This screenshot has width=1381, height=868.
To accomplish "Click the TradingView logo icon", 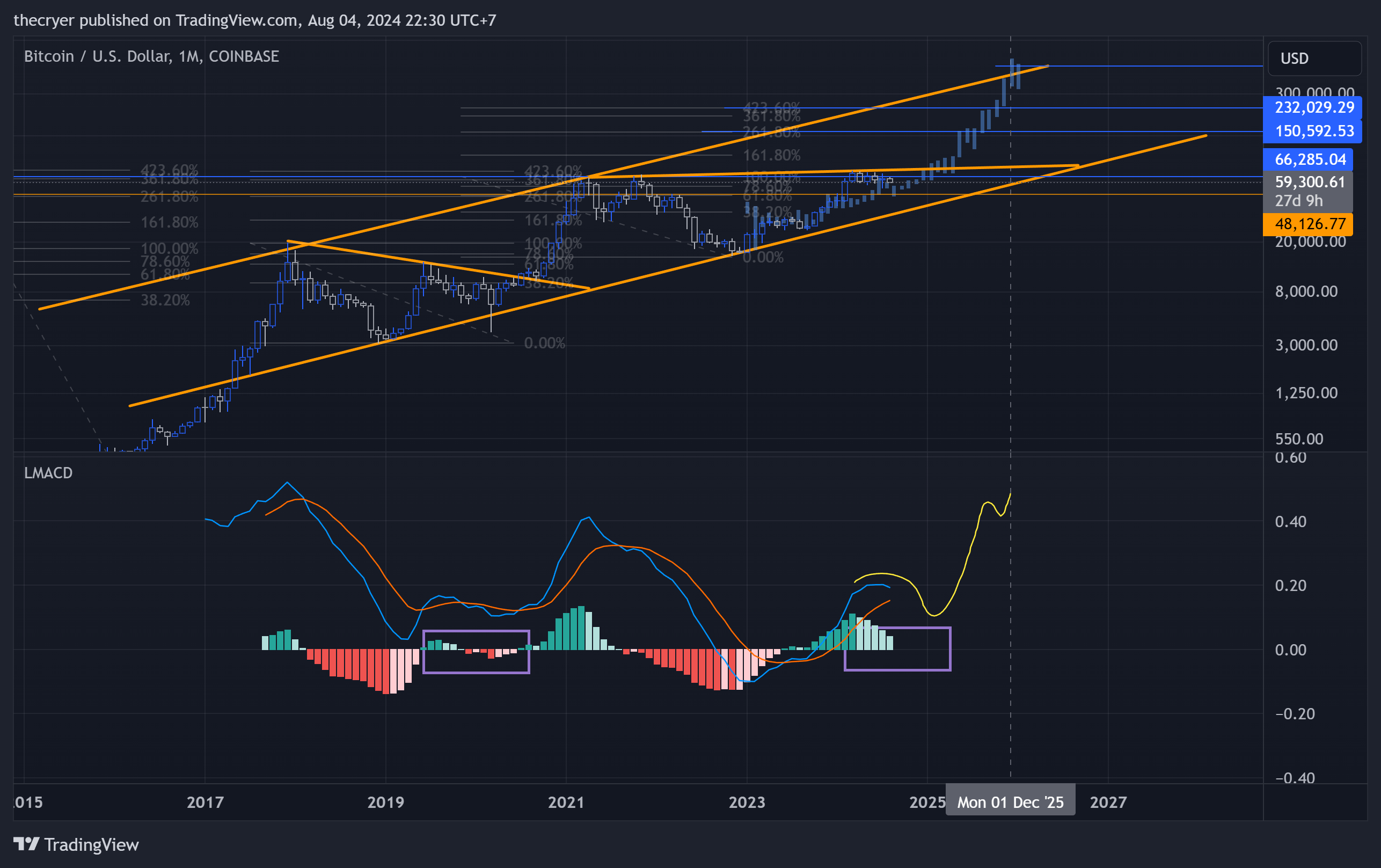I will (26, 844).
